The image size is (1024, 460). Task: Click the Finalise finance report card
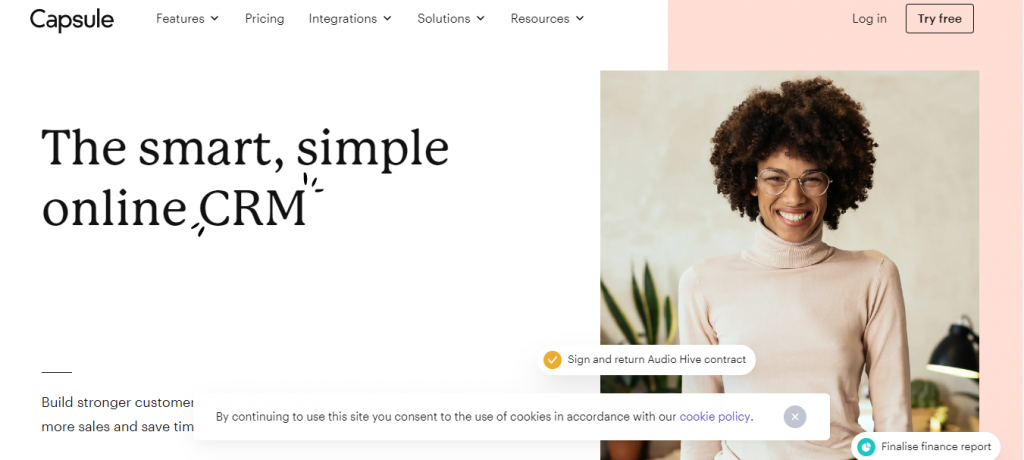click(925, 447)
